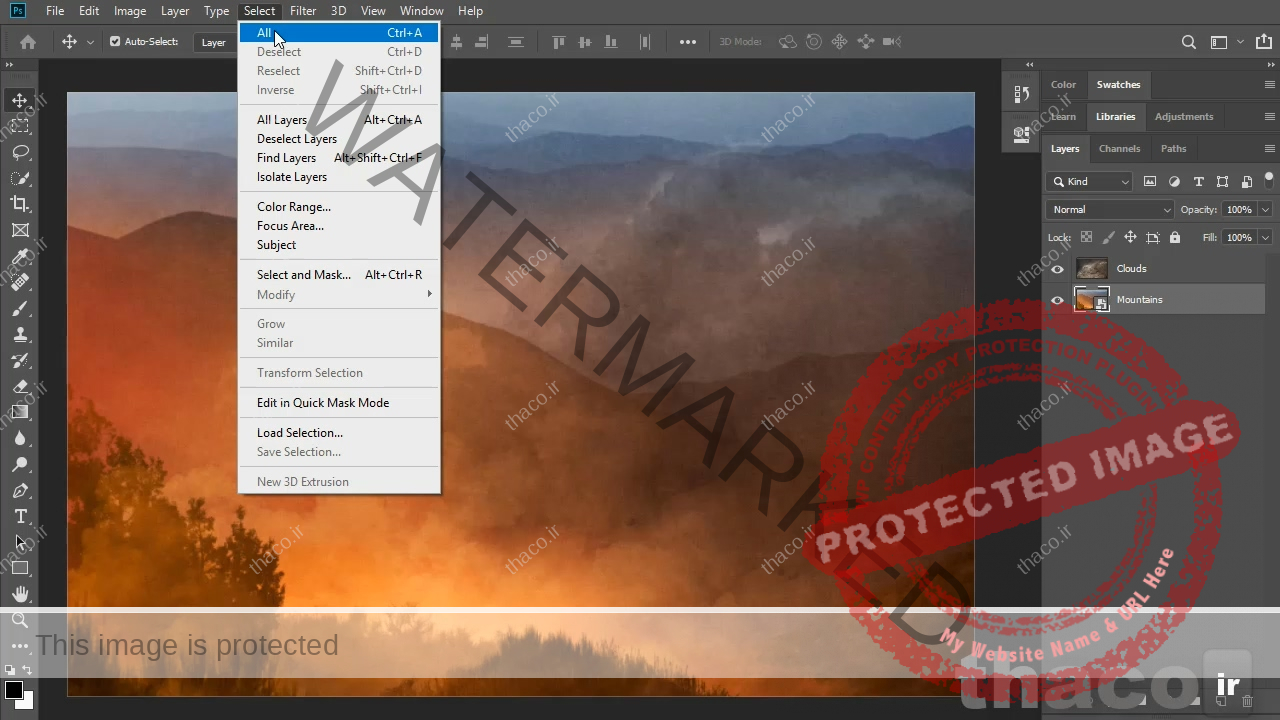The height and width of the screenshot is (720, 1280).
Task: Open the Normal blend mode dropdown
Action: click(x=1110, y=209)
